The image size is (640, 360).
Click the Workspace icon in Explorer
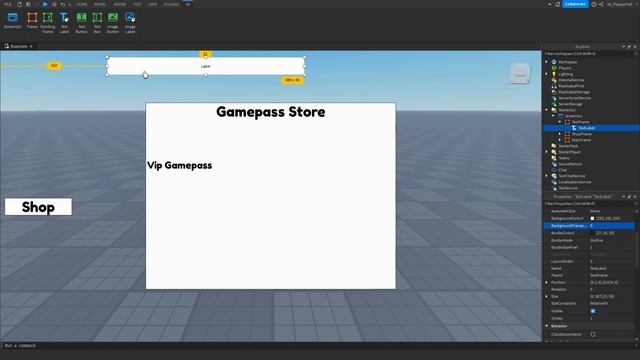coord(554,62)
